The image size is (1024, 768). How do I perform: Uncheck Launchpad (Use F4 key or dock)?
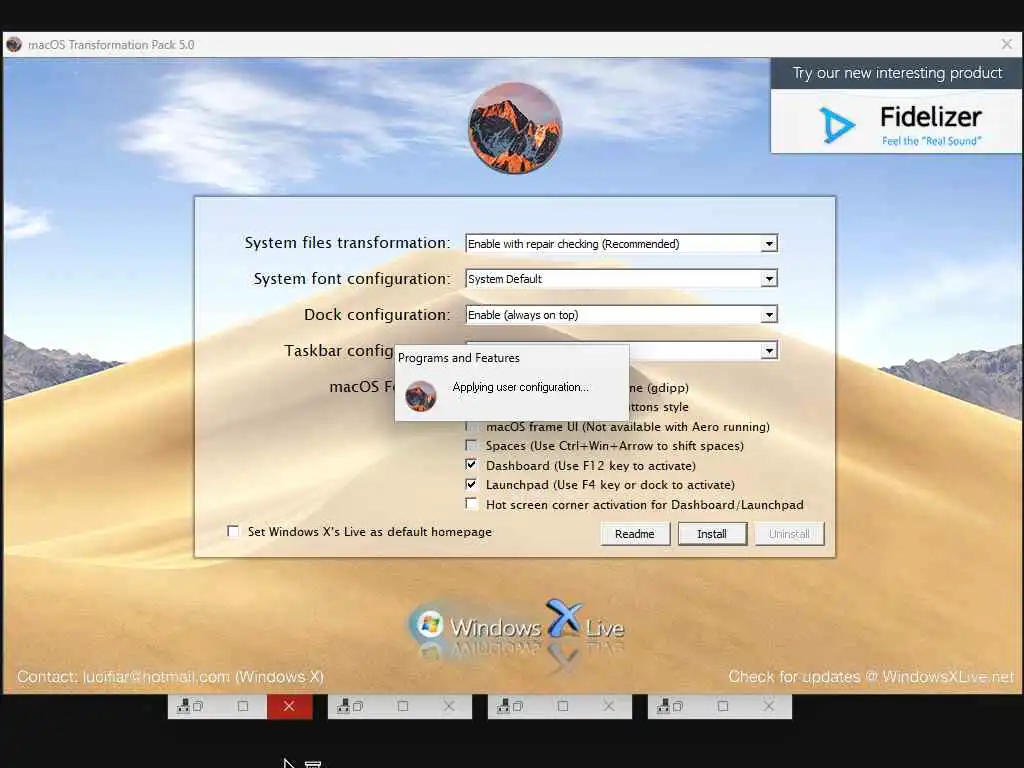[471, 485]
